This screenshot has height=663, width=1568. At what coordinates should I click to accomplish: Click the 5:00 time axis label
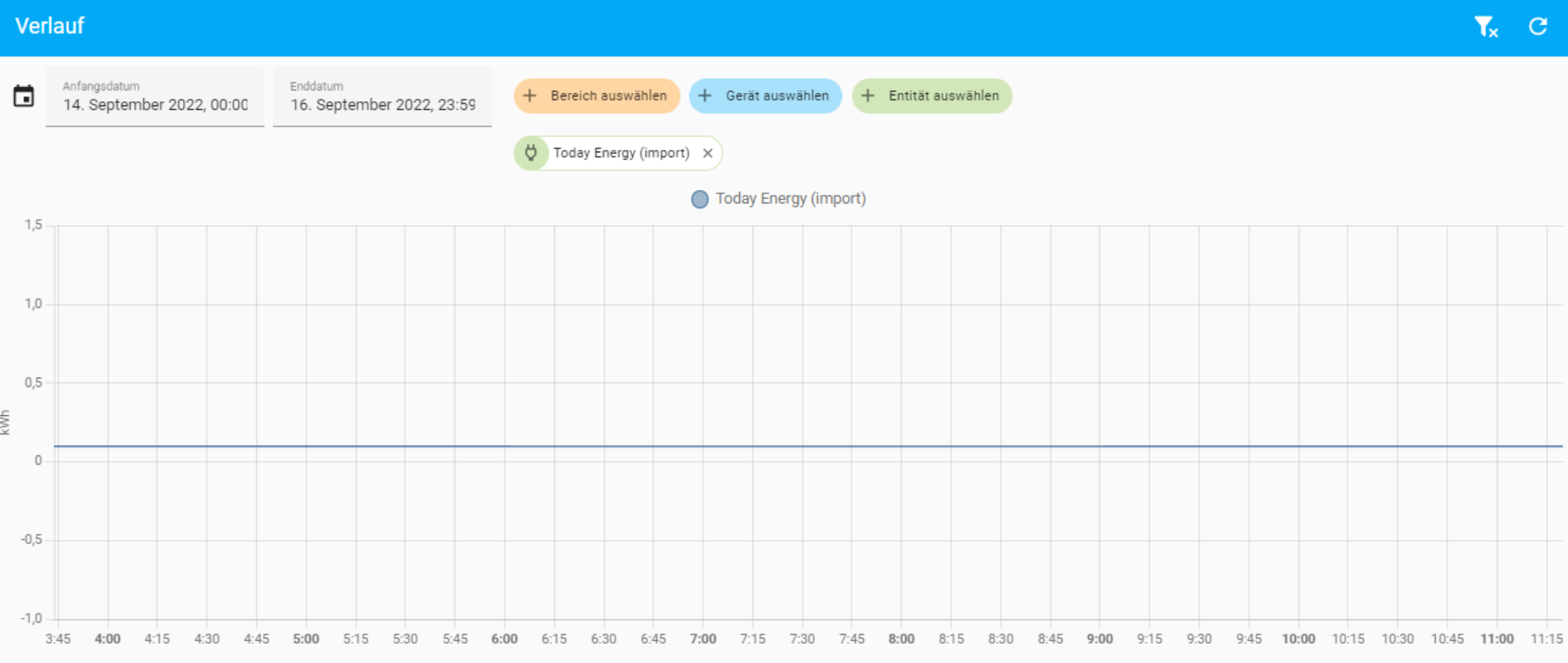306,639
